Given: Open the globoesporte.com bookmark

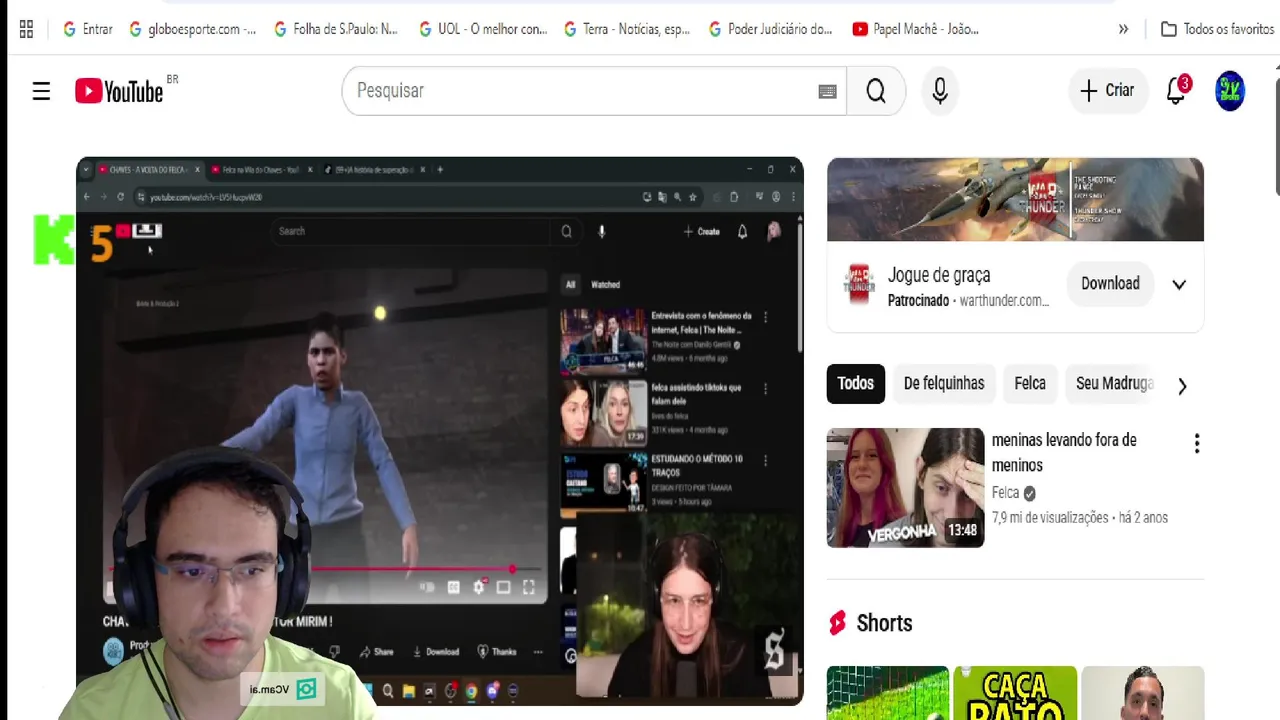Looking at the screenshot, I should tap(193, 29).
